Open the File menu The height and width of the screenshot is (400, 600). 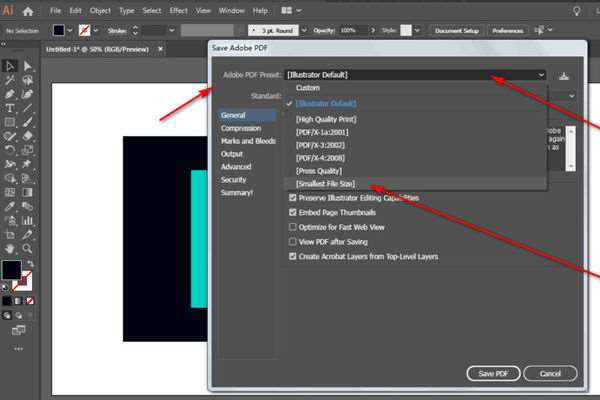tap(55, 11)
